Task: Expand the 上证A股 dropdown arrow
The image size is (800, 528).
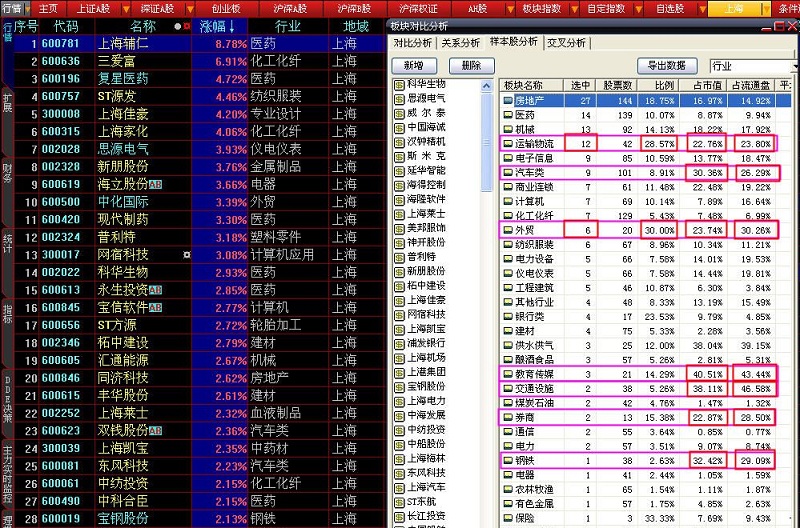Action: tap(126, 9)
